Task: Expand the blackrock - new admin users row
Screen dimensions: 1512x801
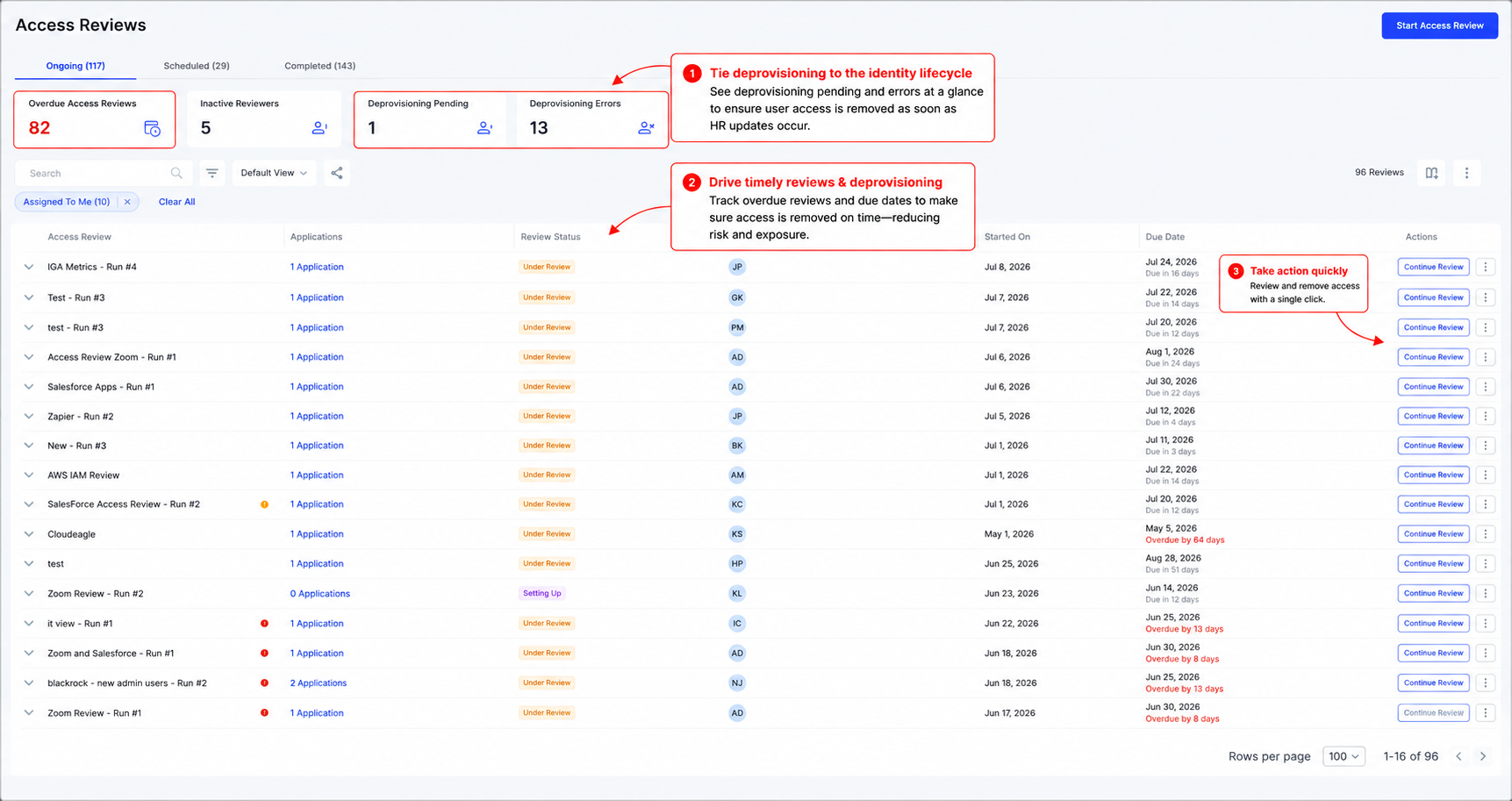Action: [29, 683]
